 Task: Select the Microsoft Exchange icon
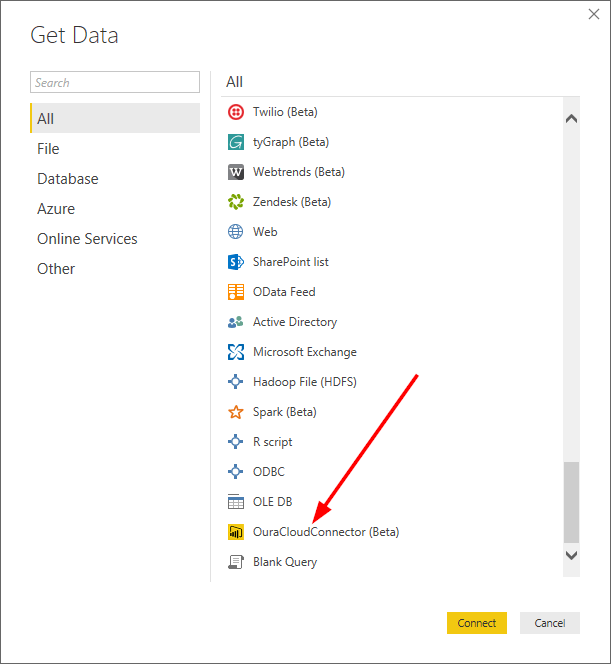coord(235,352)
